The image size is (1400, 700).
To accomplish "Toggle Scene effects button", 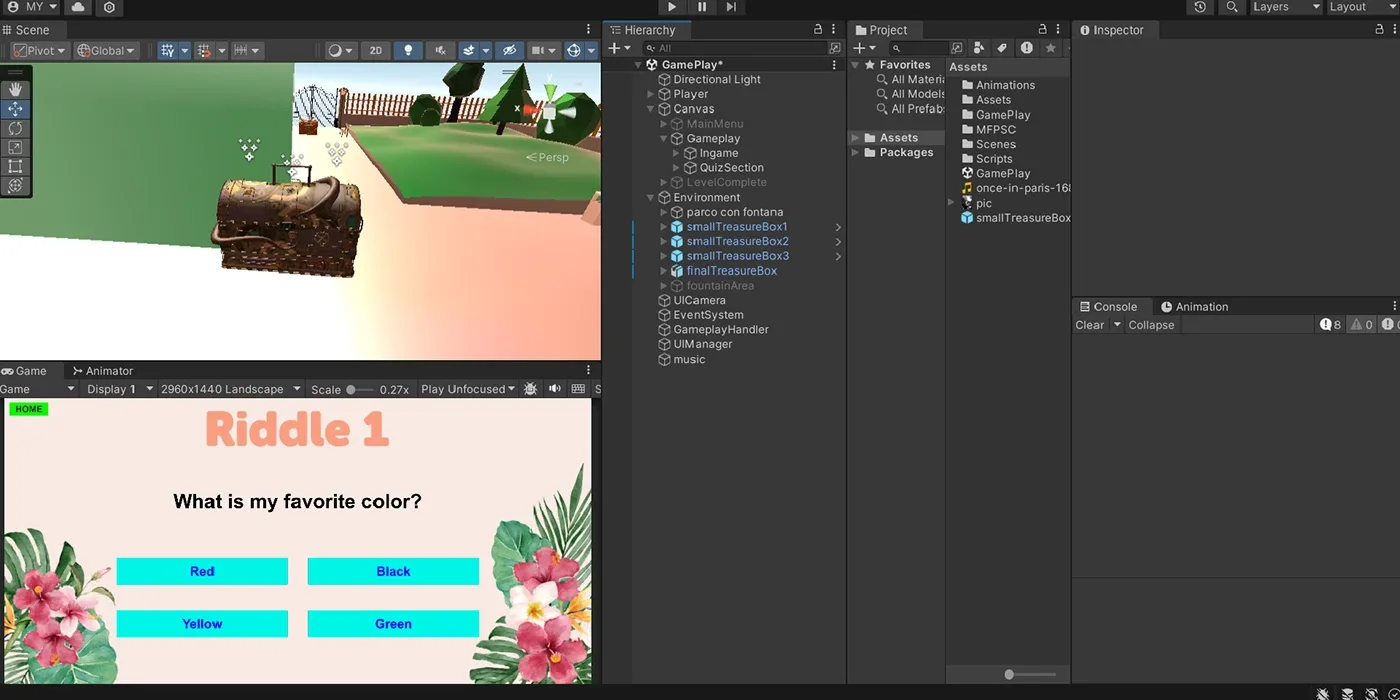I will pos(467,50).
